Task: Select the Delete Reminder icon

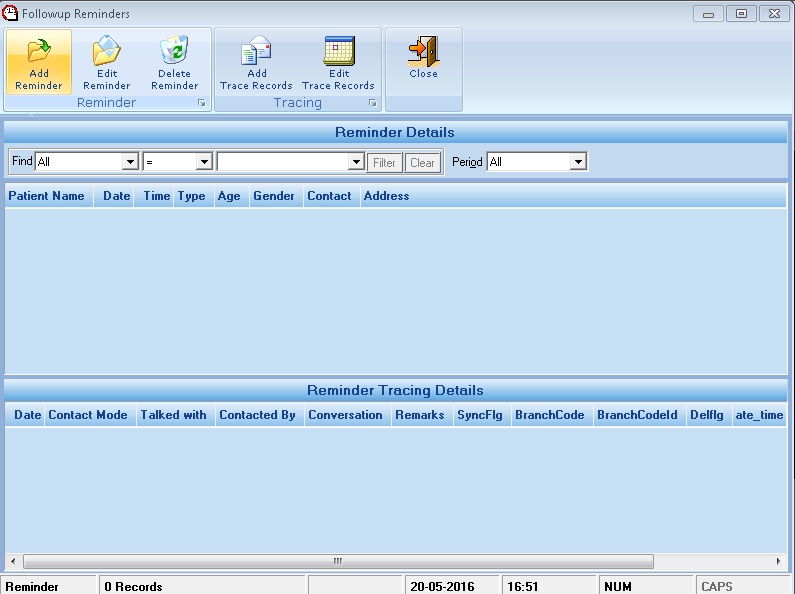Action: [x=175, y=51]
